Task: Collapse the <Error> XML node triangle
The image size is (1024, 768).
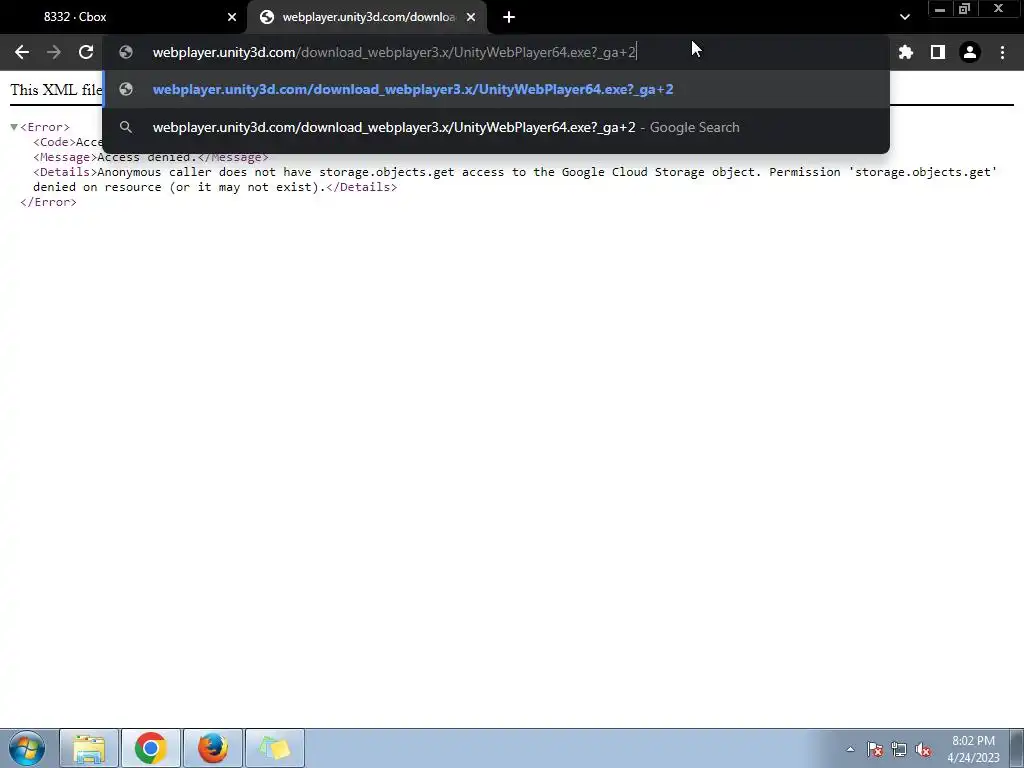Action: click(x=14, y=127)
